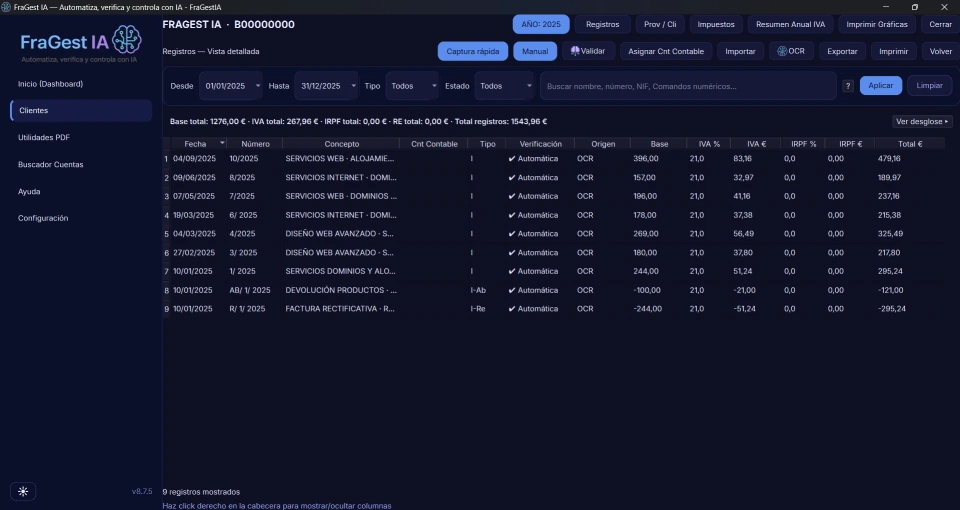Screen dimensions: 960x510
Task: Open the search help question mark
Action: (x=848, y=86)
